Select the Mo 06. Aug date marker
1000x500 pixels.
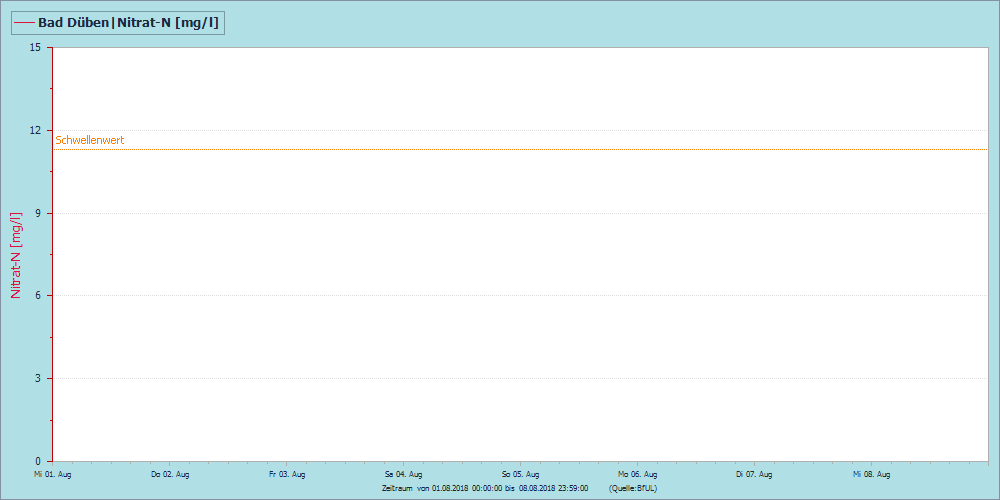click(x=637, y=474)
